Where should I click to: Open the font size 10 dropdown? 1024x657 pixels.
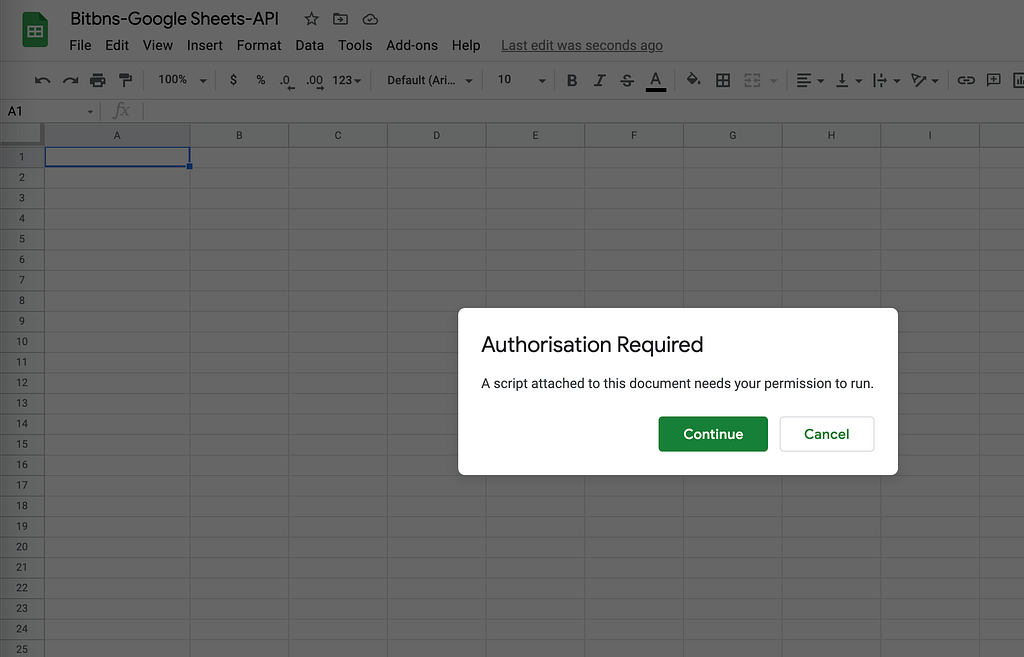pyautogui.click(x=521, y=80)
